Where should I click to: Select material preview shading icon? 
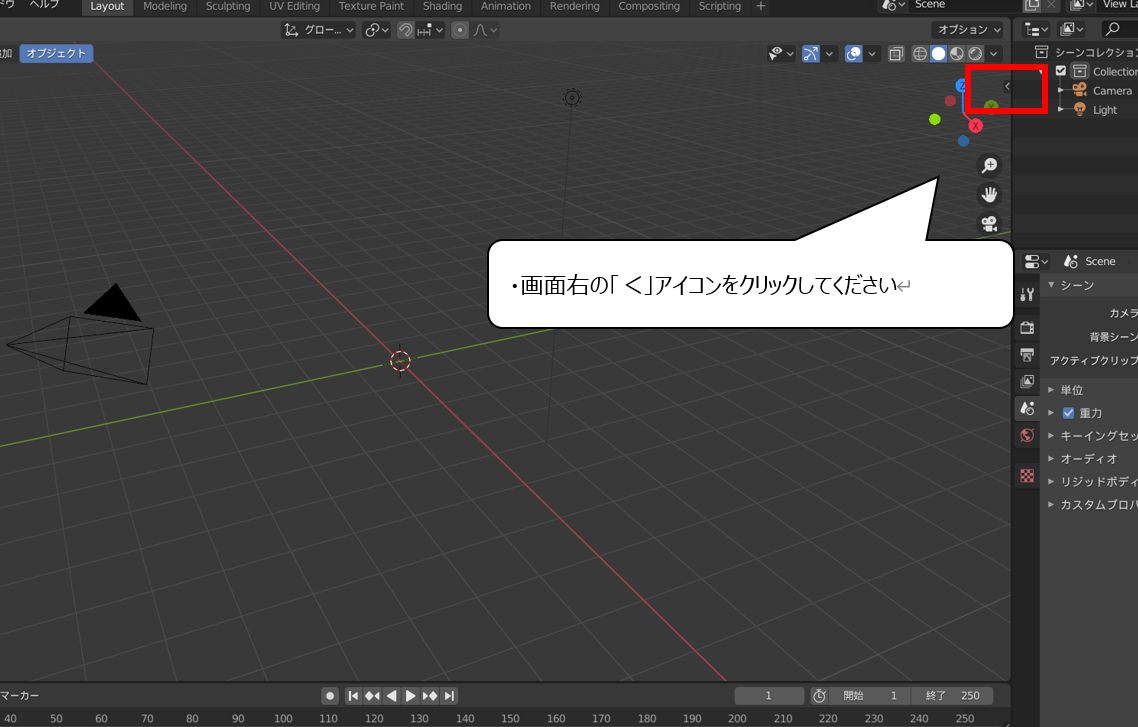tap(957, 54)
